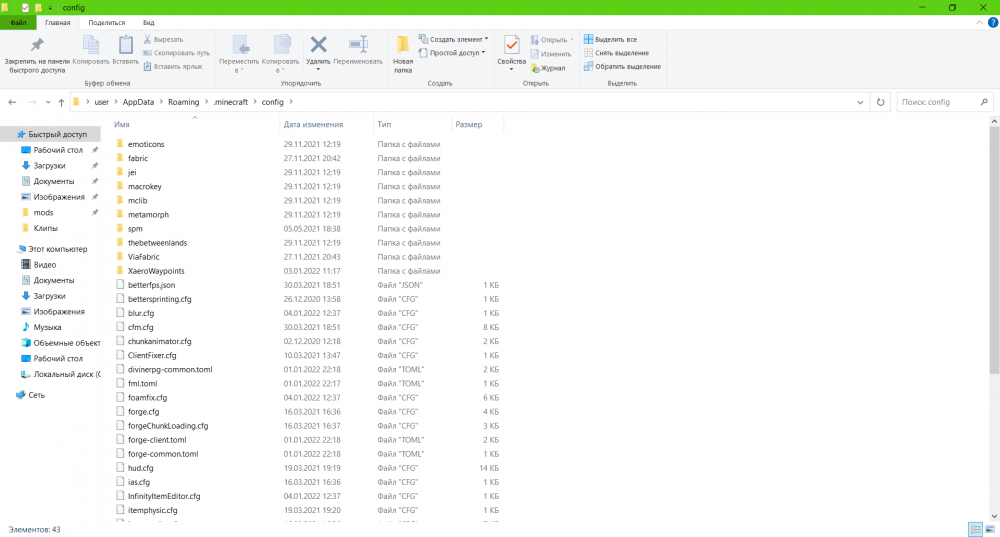Click Скопировать путь command

click(176, 53)
